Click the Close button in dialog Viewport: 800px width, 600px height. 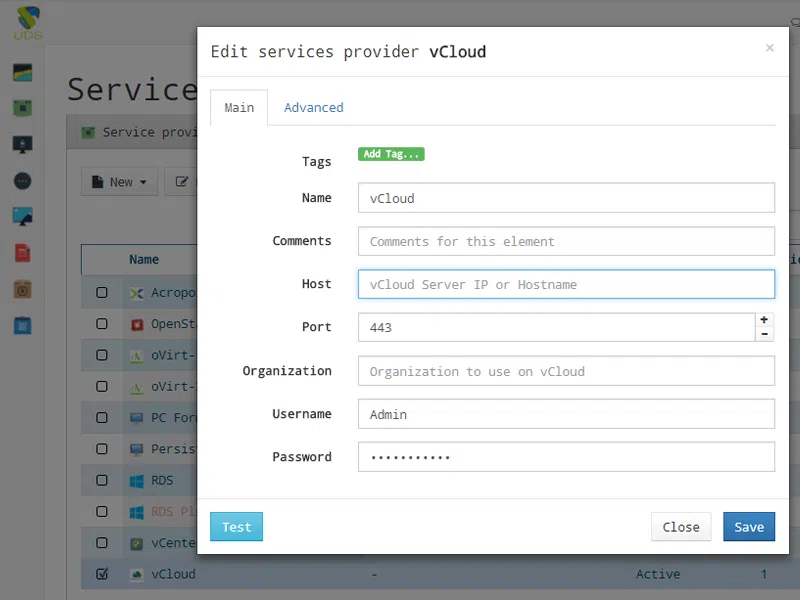[x=681, y=527]
